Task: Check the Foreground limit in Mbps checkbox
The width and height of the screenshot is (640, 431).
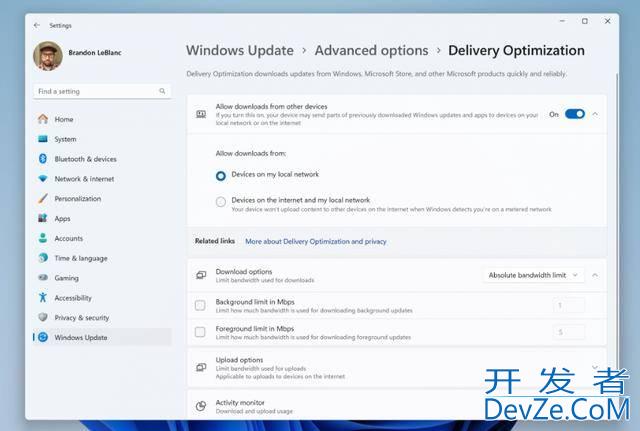Action: pyautogui.click(x=200, y=332)
